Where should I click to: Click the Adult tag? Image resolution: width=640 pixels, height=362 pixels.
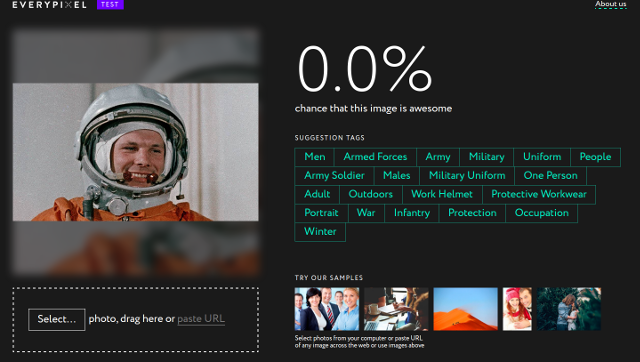[317, 194]
